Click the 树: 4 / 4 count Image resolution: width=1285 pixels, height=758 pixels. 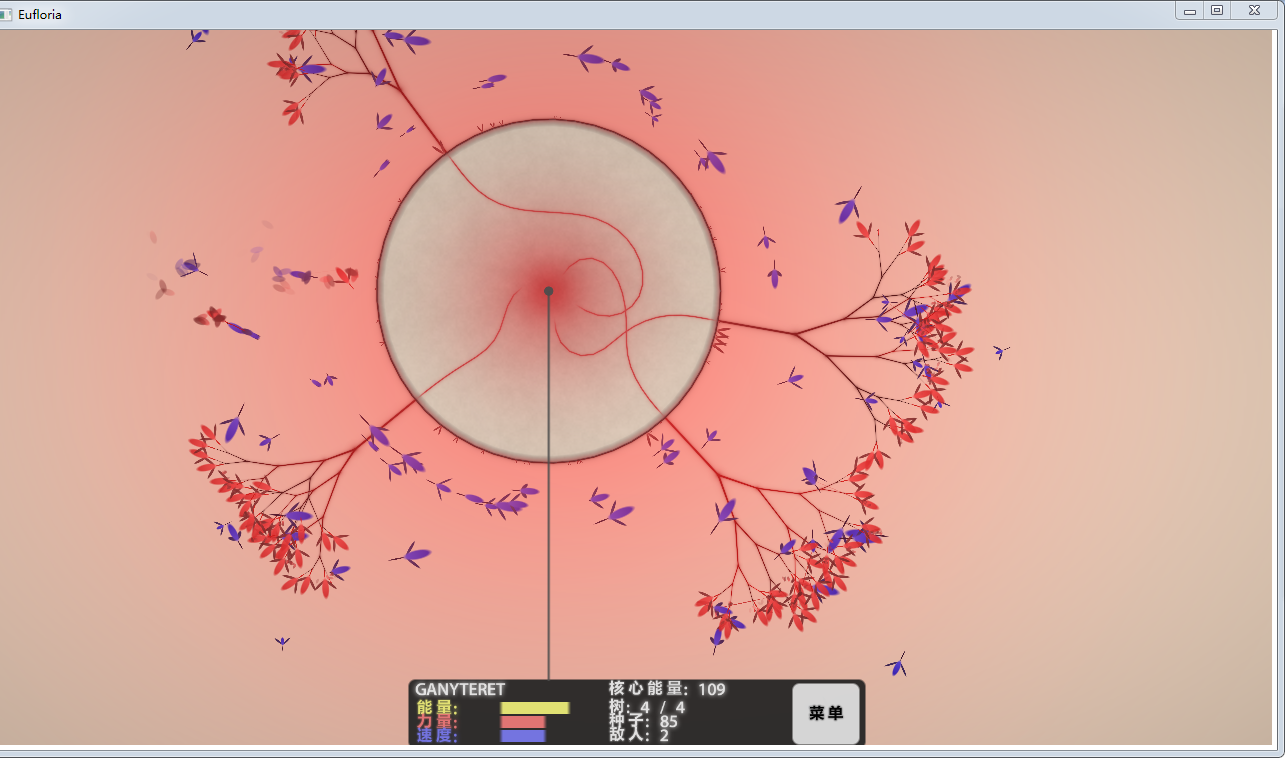click(647, 707)
